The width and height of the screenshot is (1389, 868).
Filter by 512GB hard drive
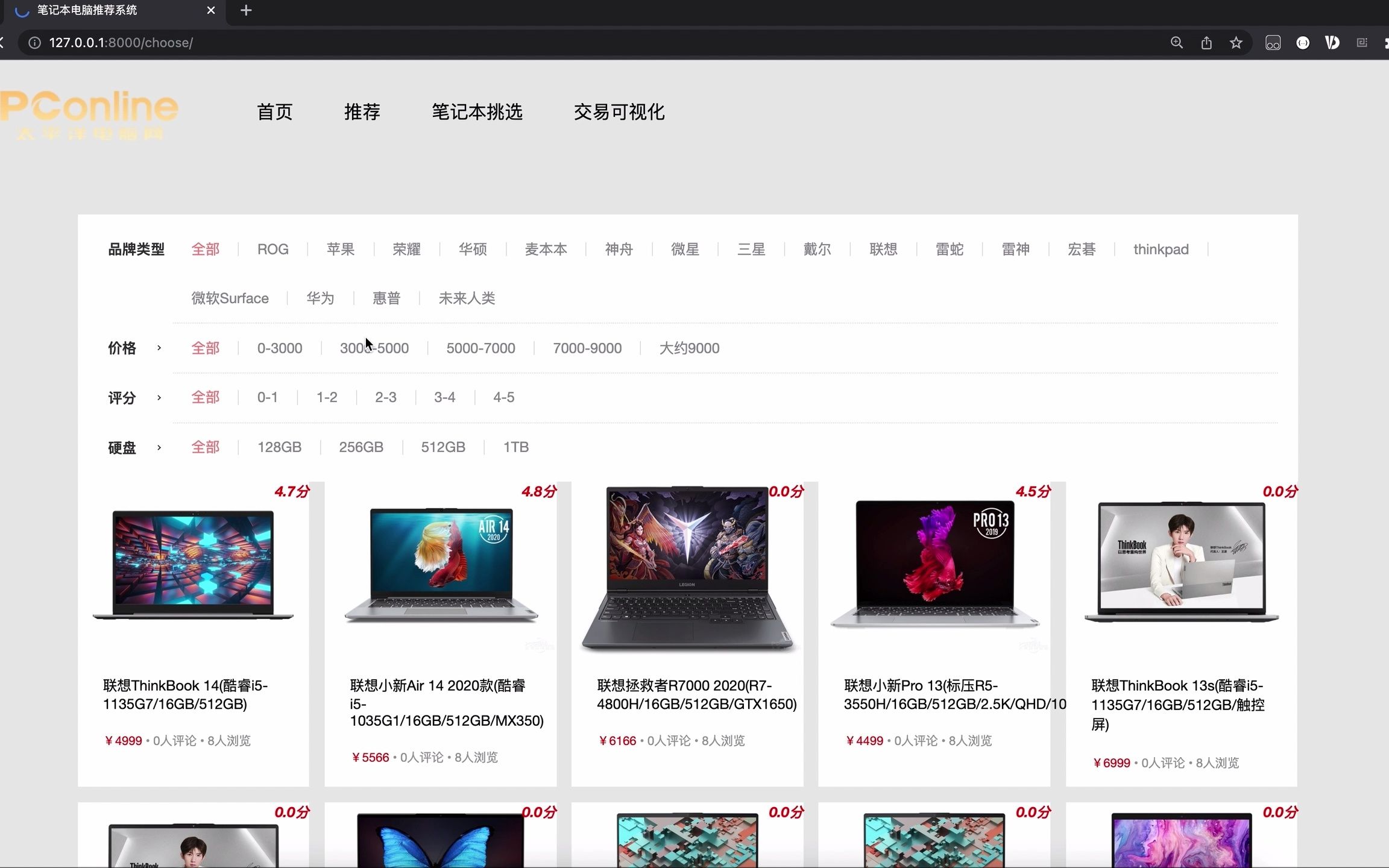pyautogui.click(x=443, y=447)
